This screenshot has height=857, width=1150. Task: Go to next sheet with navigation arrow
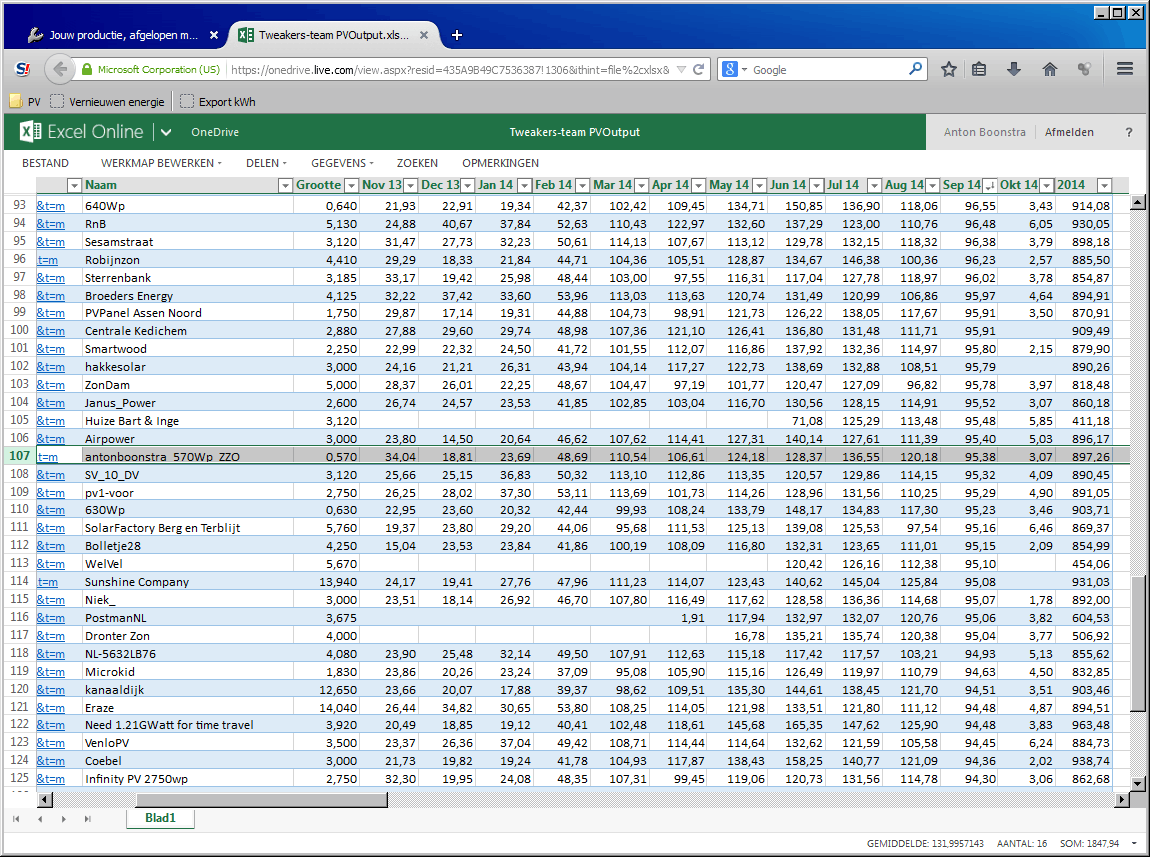(x=64, y=819)
